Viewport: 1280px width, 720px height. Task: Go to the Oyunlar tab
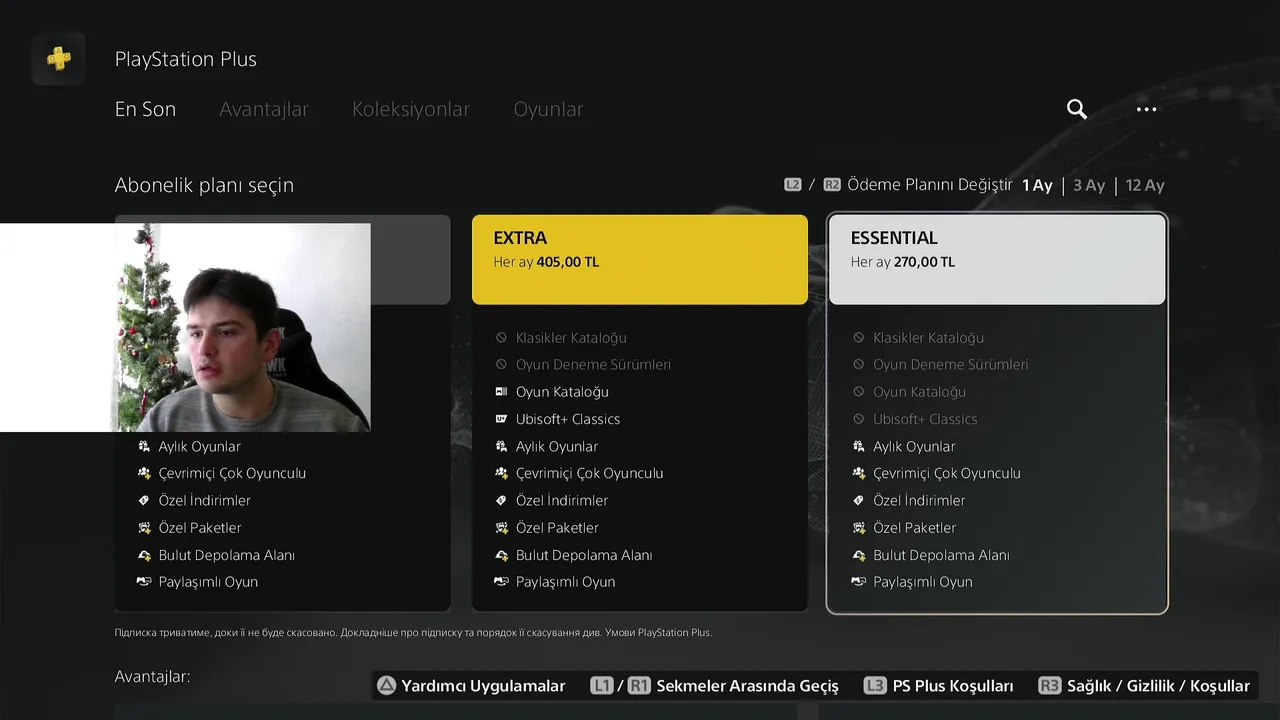(548, 109)
